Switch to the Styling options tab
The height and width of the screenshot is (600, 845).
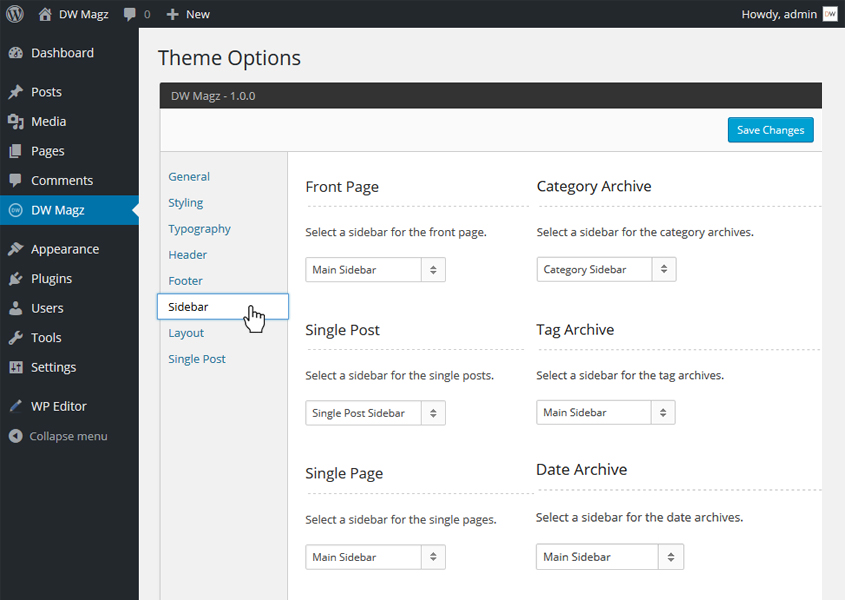pos(186,203)
